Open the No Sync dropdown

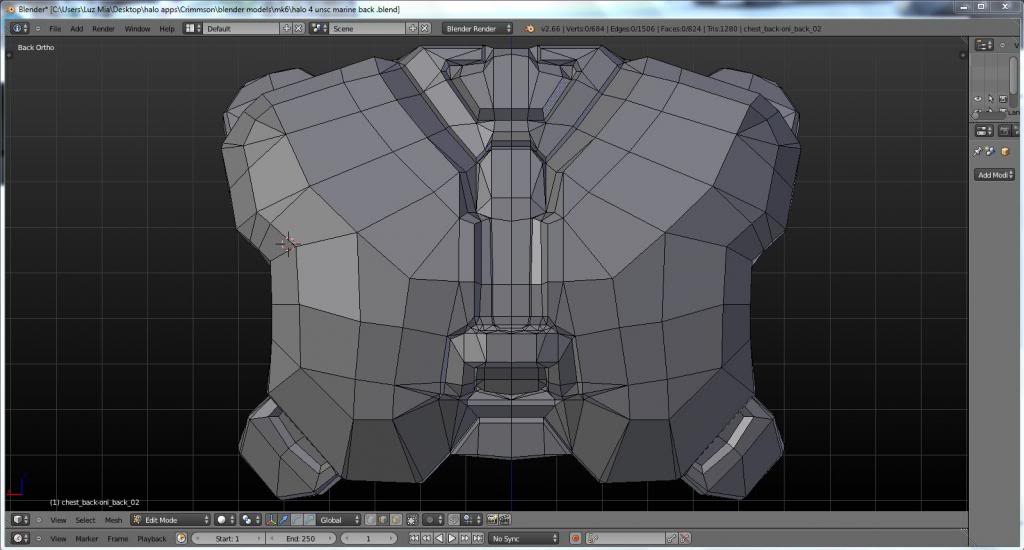524,538
